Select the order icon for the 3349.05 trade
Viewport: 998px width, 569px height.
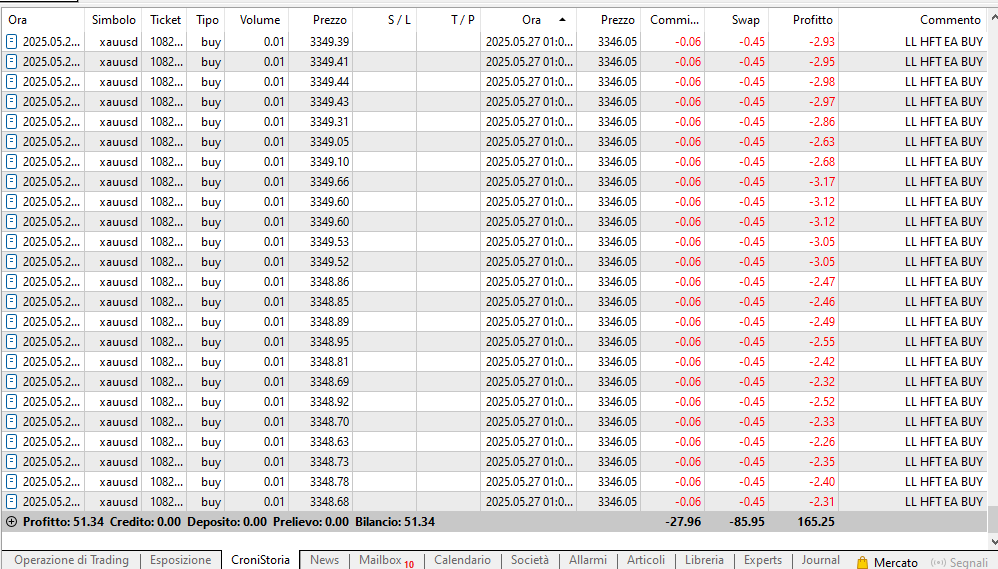pos(11,142)
